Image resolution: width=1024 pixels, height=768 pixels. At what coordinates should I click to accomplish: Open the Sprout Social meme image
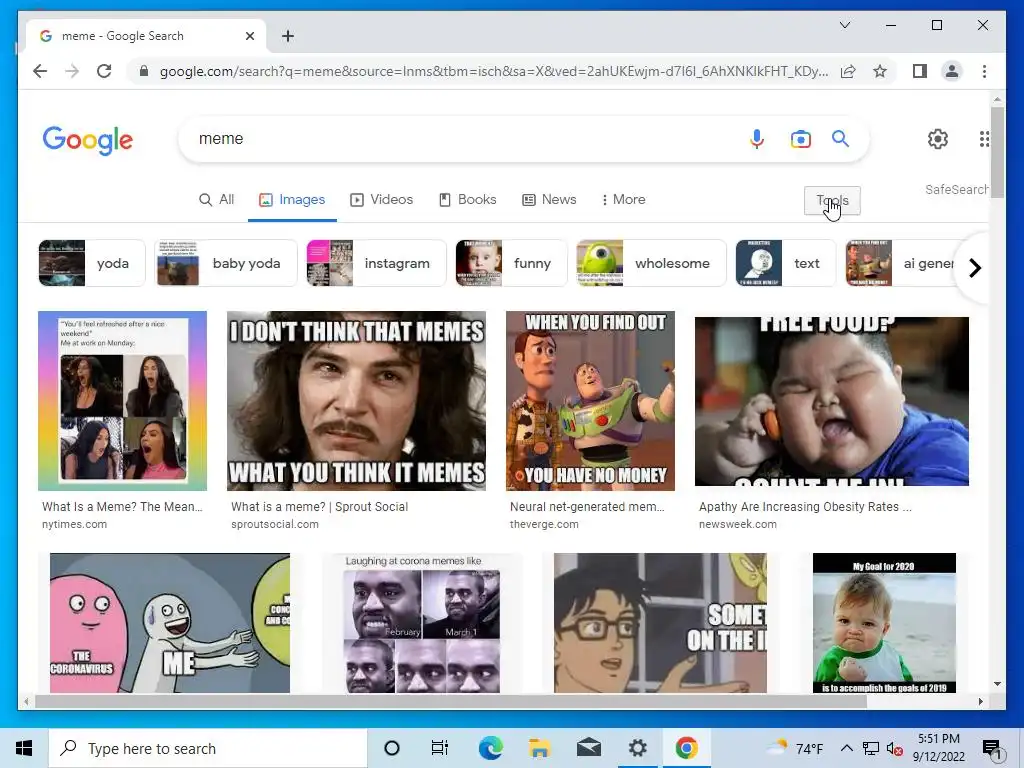(x=356, y=401)
